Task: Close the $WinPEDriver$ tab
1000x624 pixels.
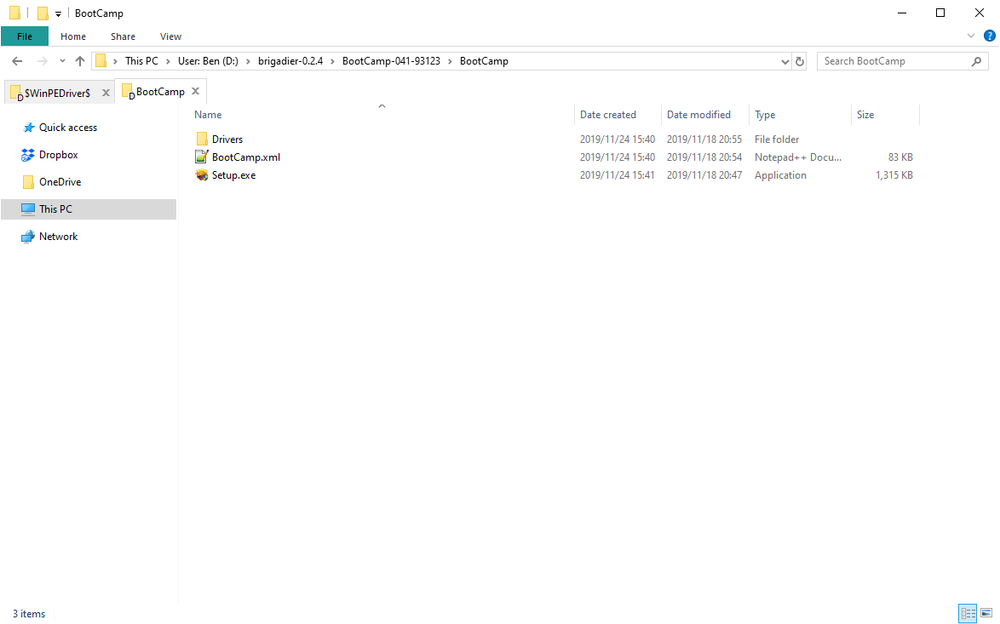Action: (106, 93)
